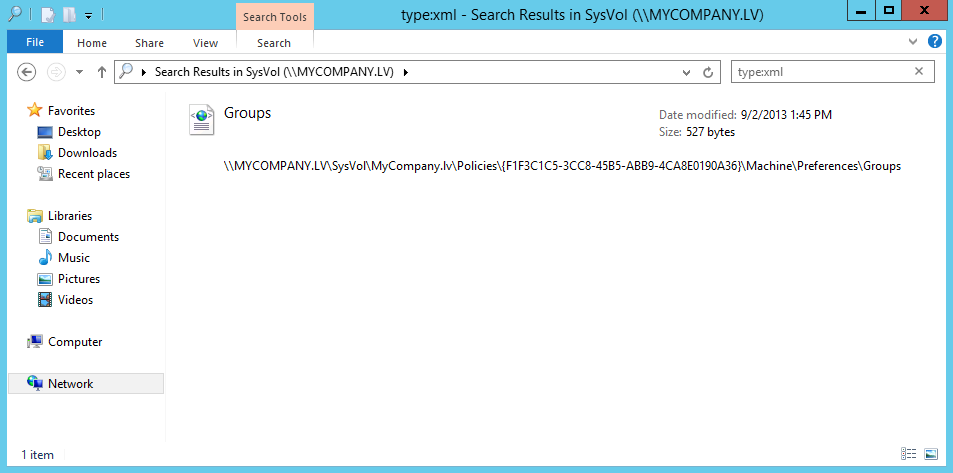
Task: Open Explorer help
Action: pyautogui.click(x=934, y=42)
